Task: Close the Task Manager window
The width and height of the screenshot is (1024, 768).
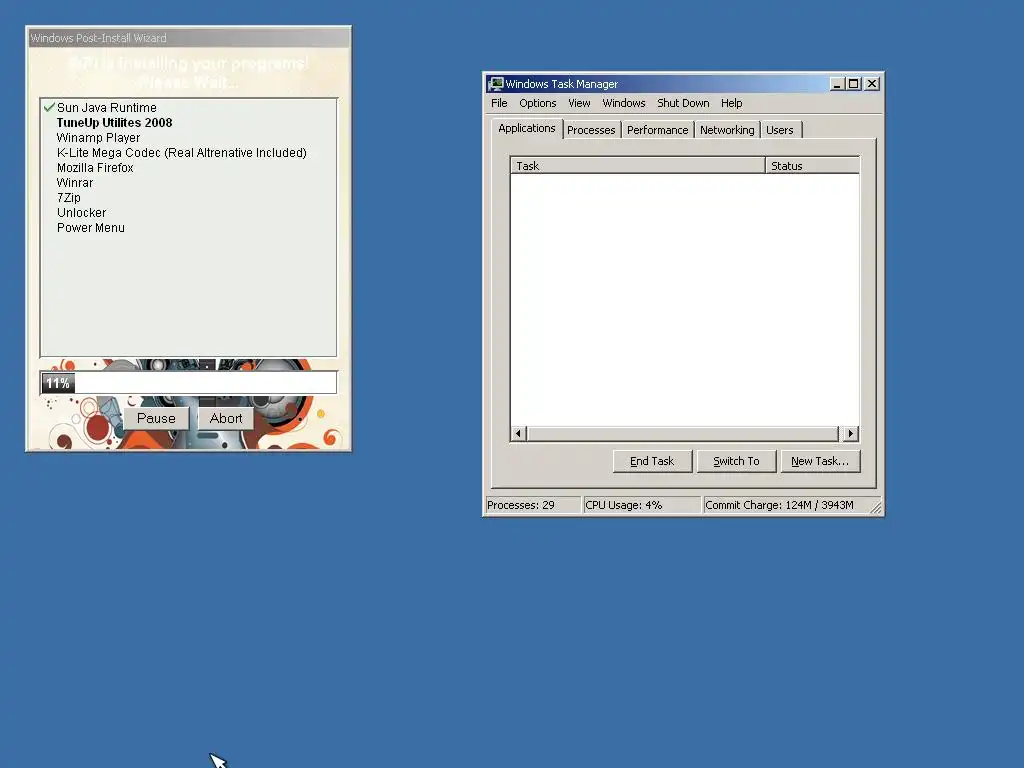Action: coord(872,84)
